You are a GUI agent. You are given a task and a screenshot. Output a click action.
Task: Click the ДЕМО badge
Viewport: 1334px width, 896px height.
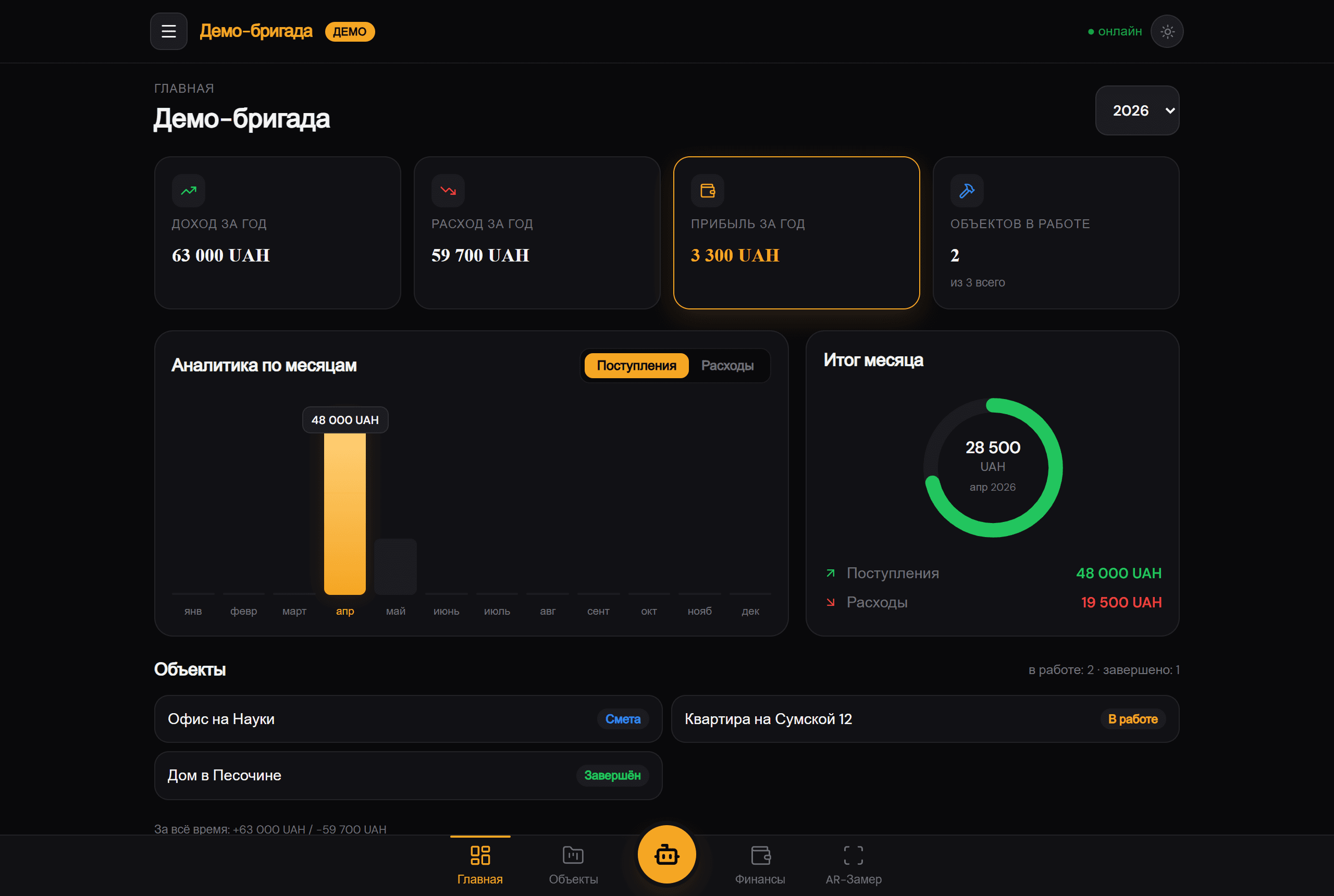pyautogui.click(x=350, y=31)
